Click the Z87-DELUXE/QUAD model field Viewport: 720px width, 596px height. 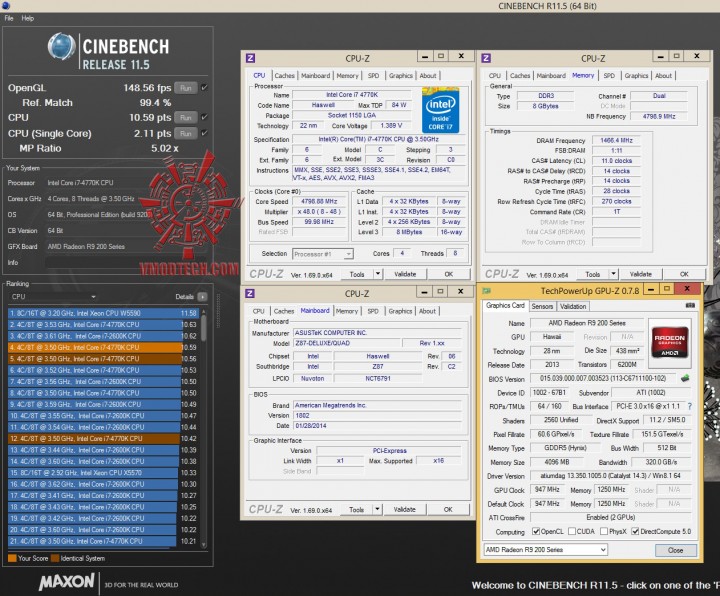(x=347, y=343)
